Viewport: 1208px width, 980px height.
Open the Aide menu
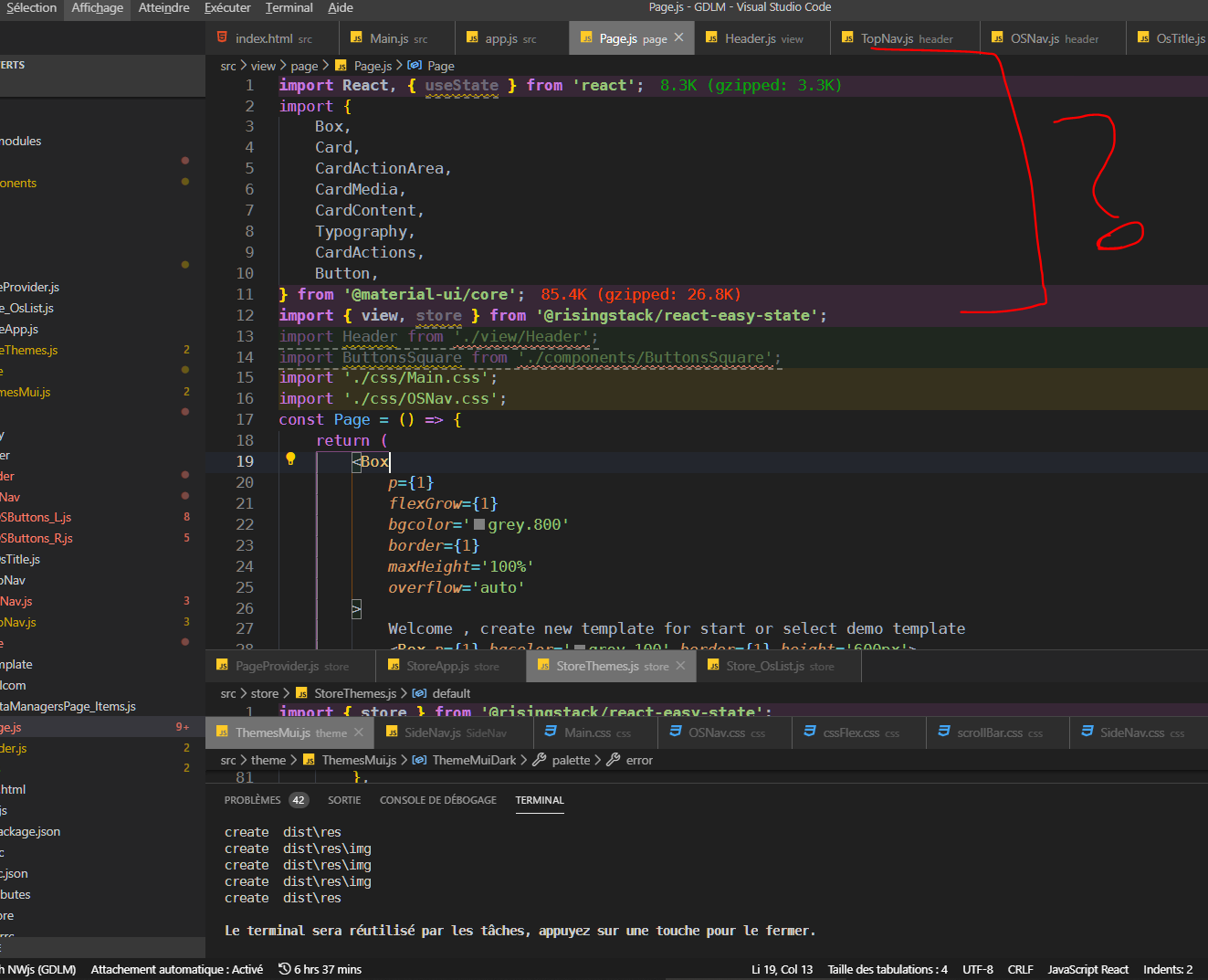tap(341, 7)
